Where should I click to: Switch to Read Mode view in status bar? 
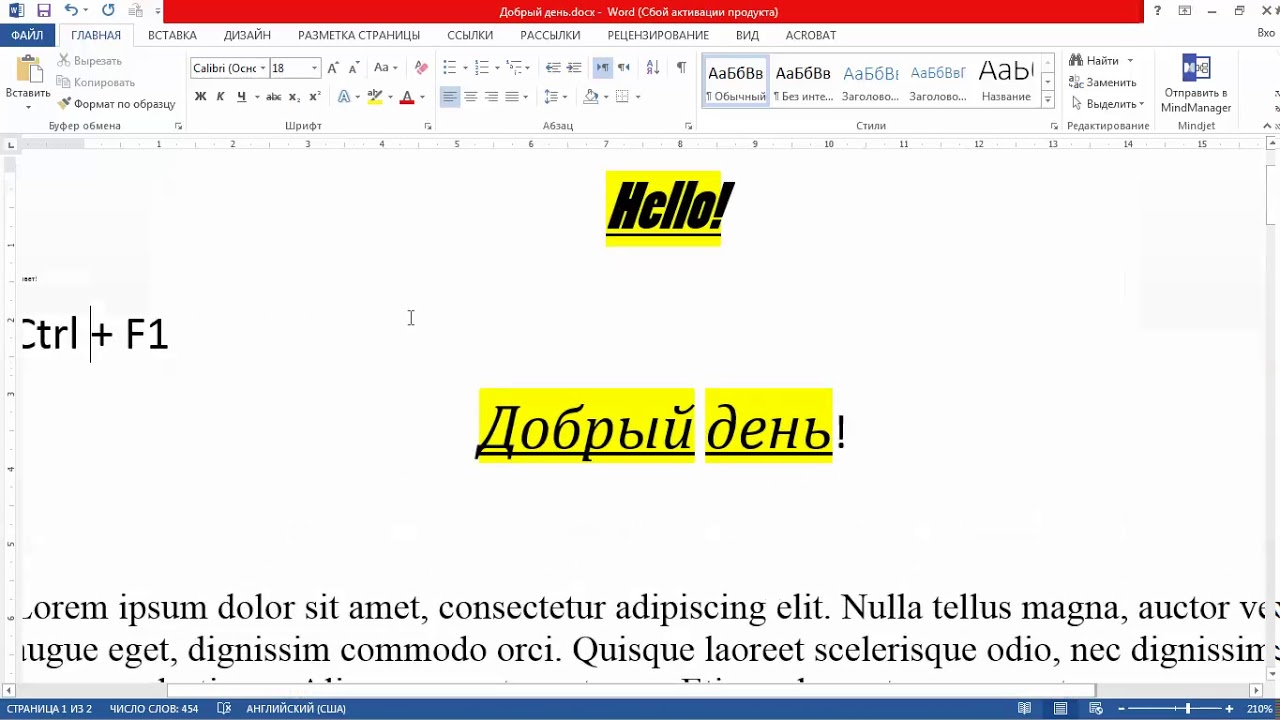(1025, 708)
